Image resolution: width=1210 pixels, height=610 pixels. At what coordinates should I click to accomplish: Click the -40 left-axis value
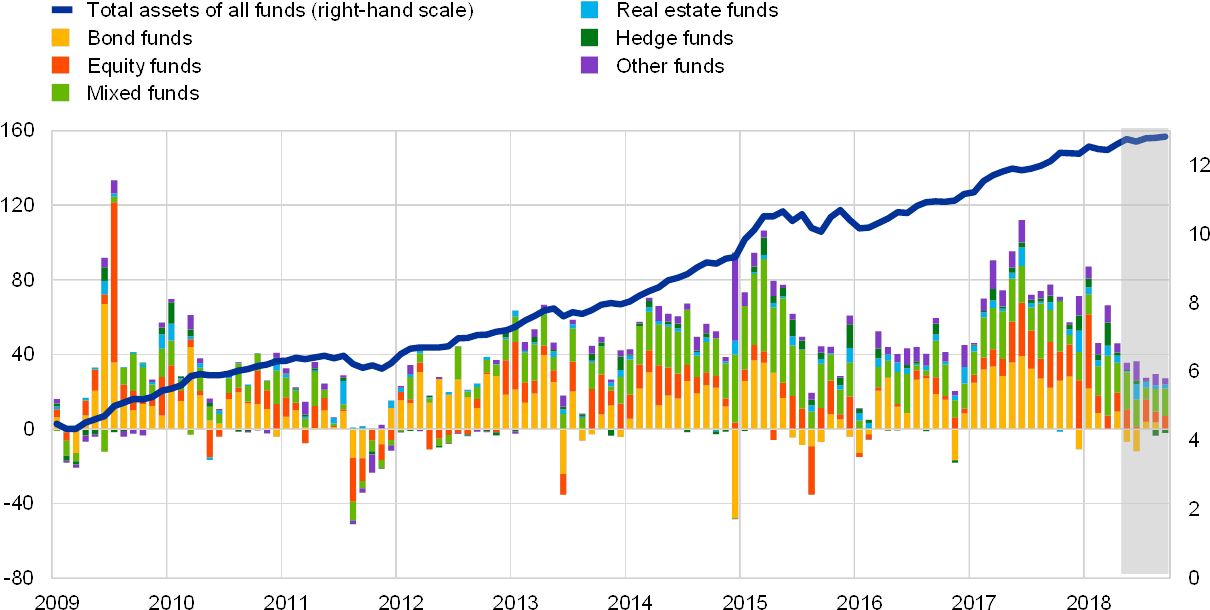pos(20,504)
